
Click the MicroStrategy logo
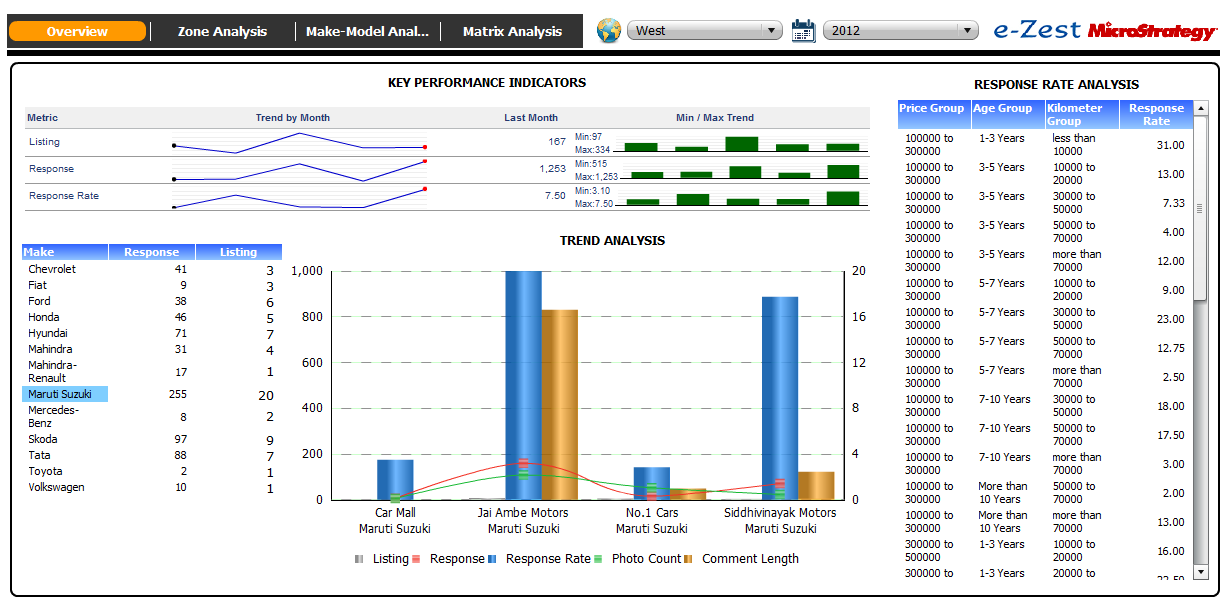[x=1151, y=31]
